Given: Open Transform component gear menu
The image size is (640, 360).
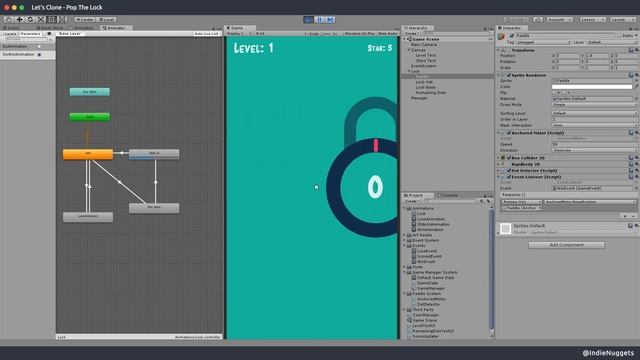Looking at the screenshot, I should point(637,50).
